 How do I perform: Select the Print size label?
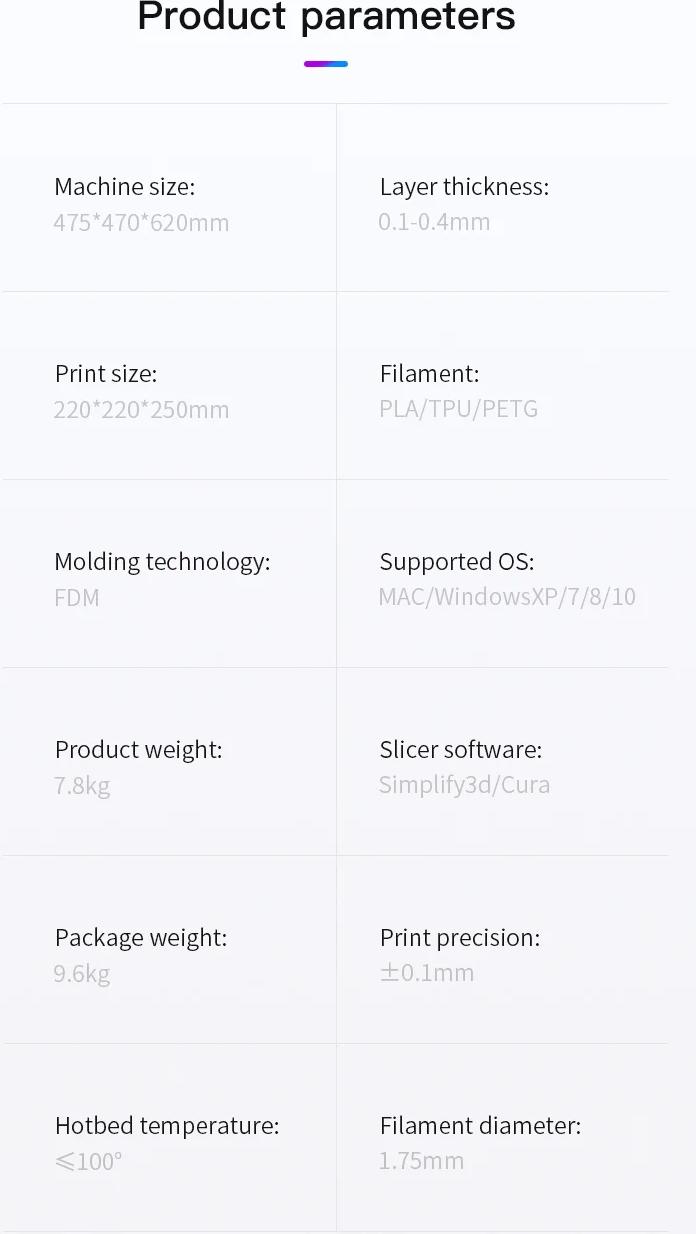(106, 374)
